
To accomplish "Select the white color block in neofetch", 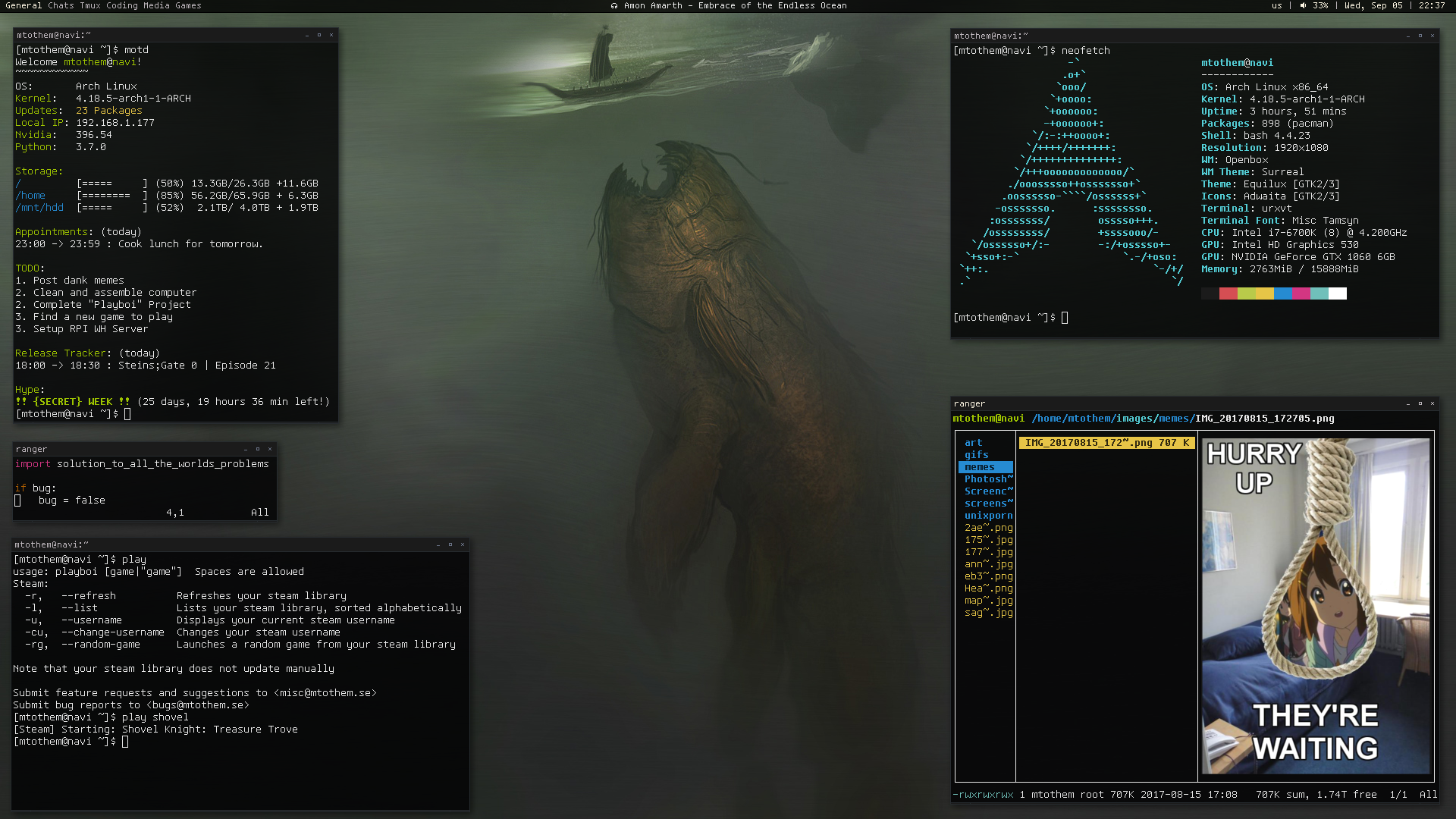I will (1338, 293).
